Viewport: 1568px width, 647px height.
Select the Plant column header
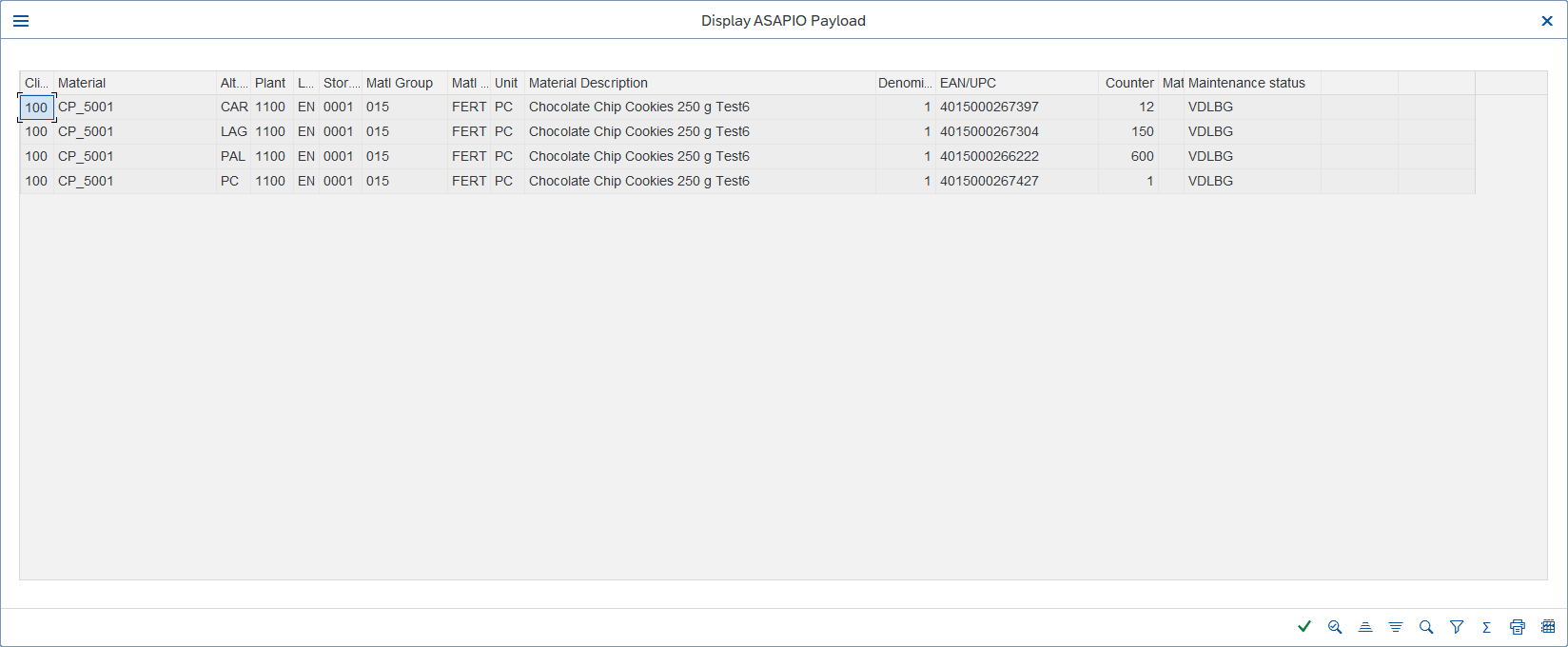(271, 83)
